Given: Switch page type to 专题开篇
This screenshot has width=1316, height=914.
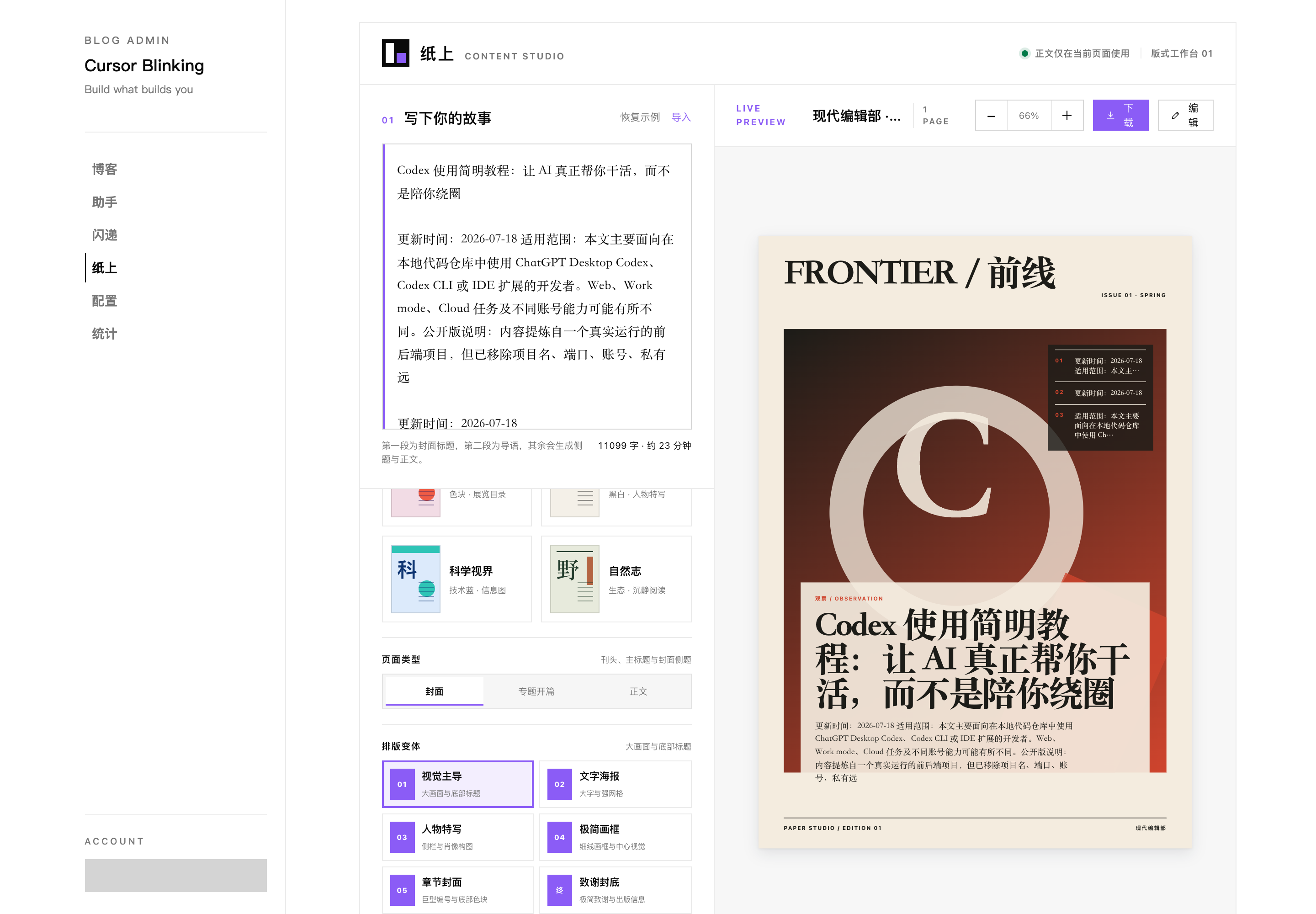Looking at the screenshot, I should coord(536,691).
